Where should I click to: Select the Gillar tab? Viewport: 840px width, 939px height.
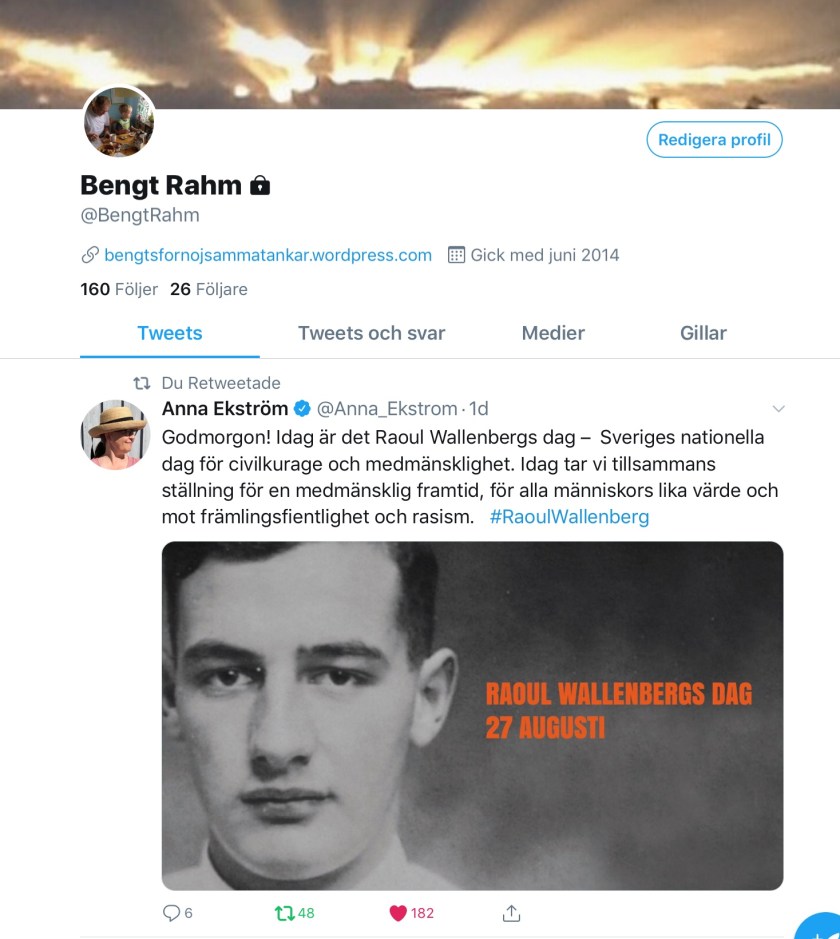click(x=703, y=333)
